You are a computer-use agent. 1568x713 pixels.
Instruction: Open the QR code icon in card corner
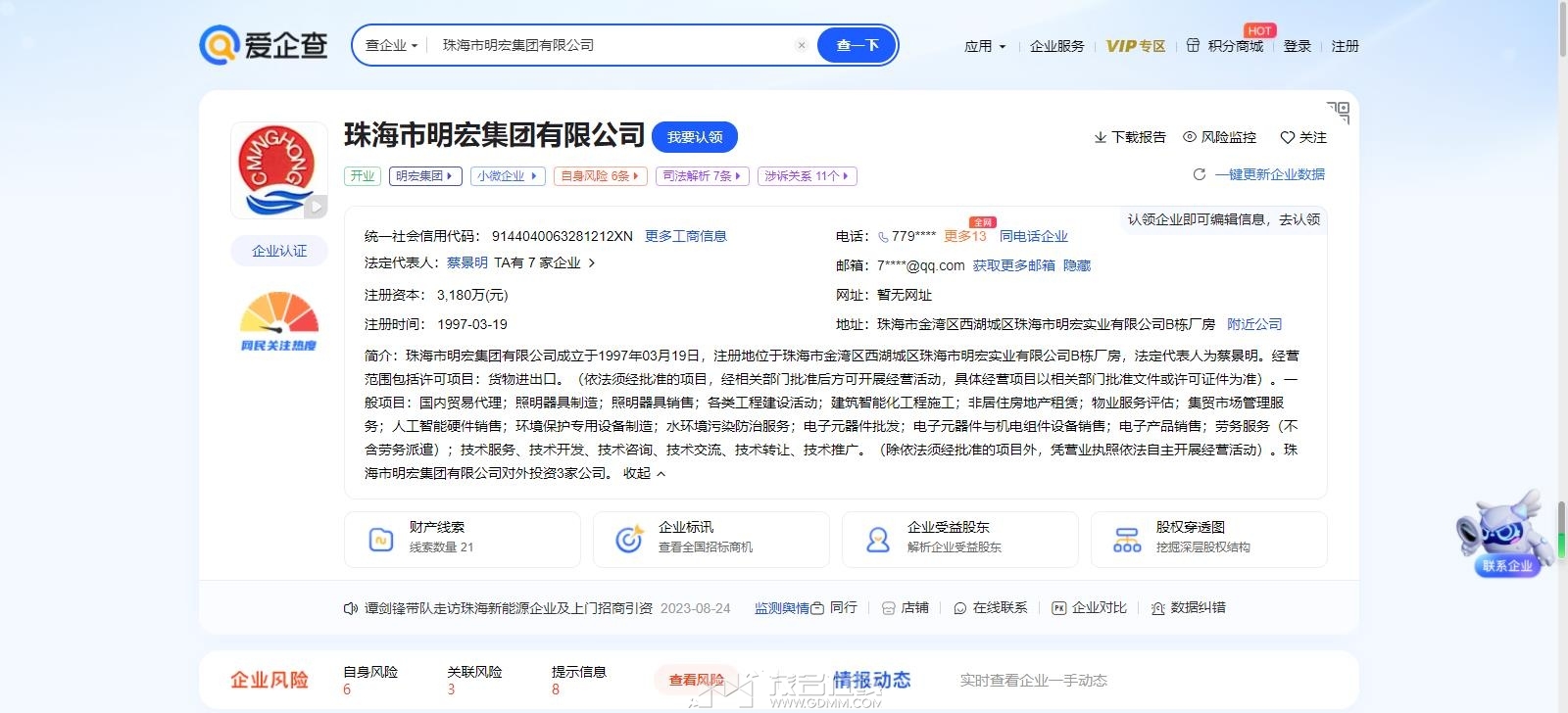1338,112
